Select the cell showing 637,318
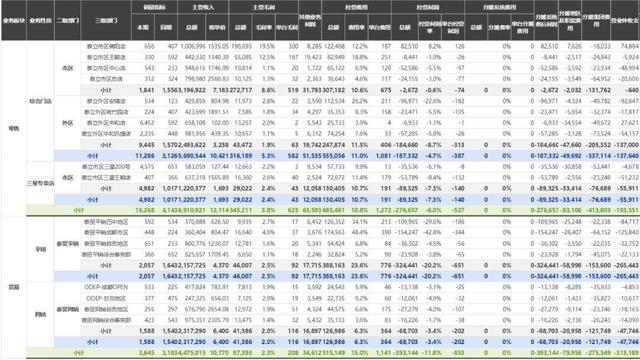Viewport: 640px width, 360px height. pos(195,178)
